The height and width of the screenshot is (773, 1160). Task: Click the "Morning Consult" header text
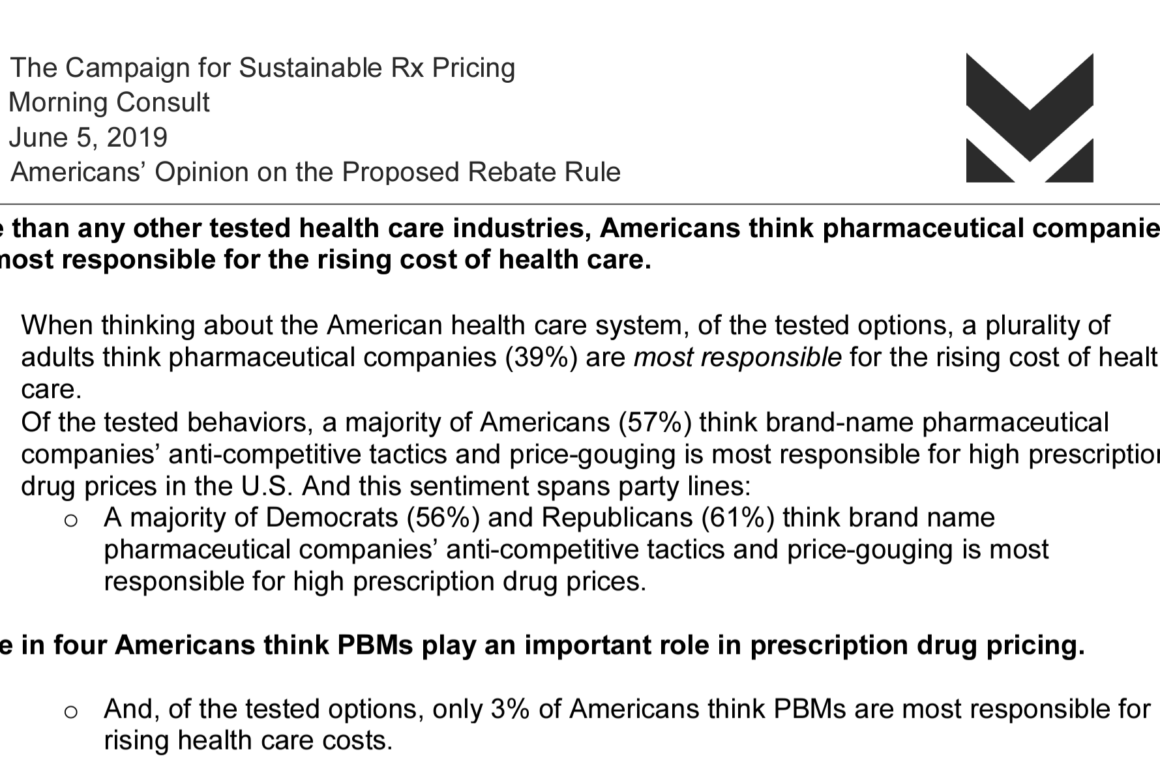[109, 102]
